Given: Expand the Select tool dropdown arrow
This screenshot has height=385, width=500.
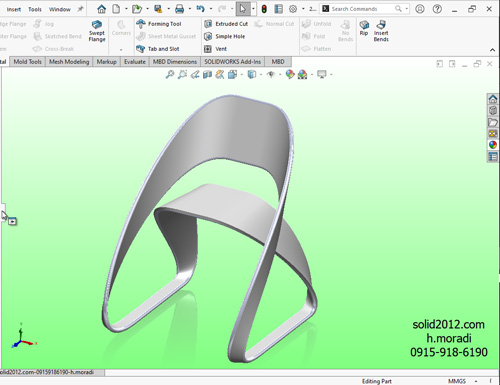Looking at the screenshot, I should tap(253, 9).
